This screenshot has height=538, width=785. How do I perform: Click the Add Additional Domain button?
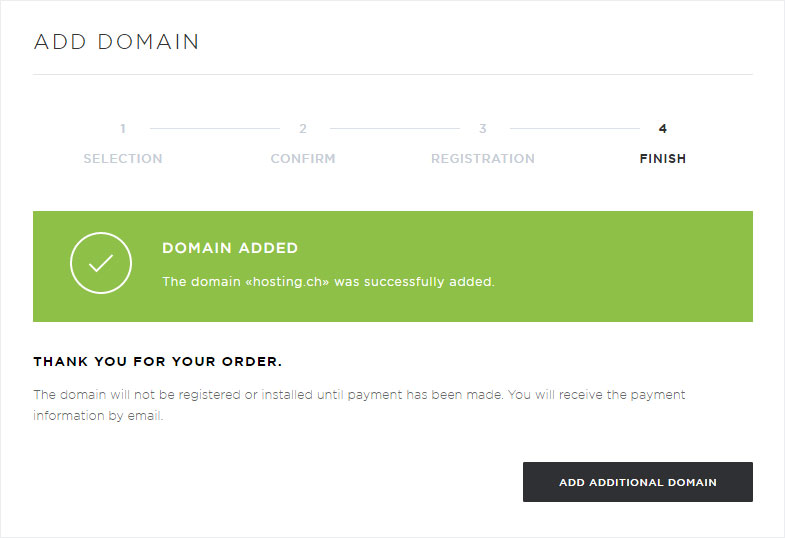[638, 482]
